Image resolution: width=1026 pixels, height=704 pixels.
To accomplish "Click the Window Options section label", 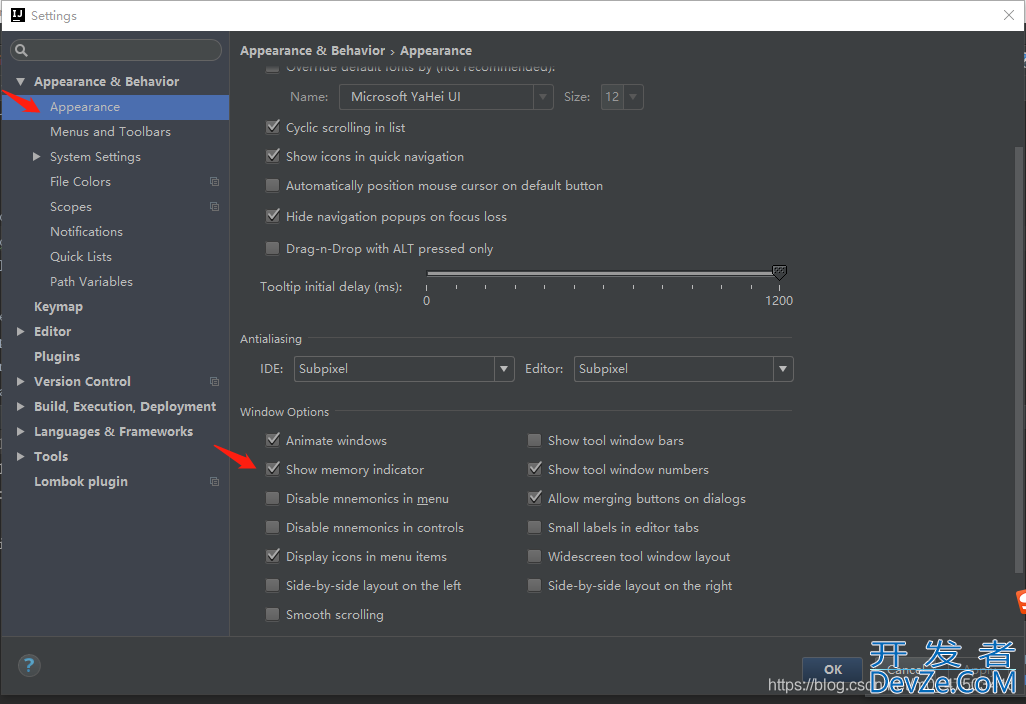I will [x=285, y=412].
